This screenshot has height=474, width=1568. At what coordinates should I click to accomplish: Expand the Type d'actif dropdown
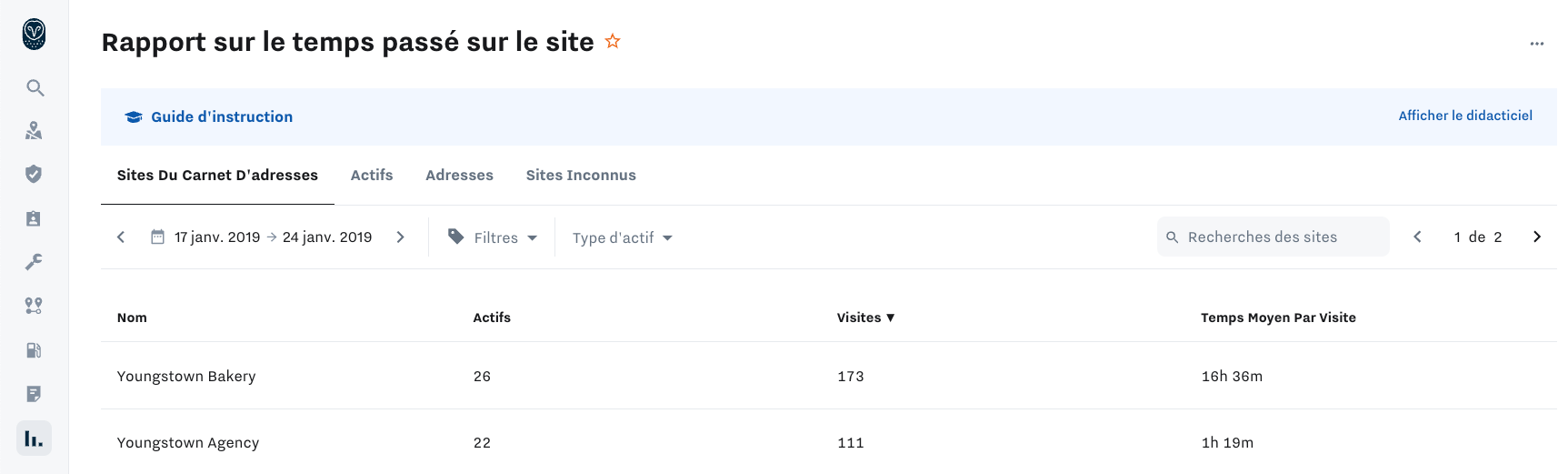pyautogui.click(x=623, y=237)
